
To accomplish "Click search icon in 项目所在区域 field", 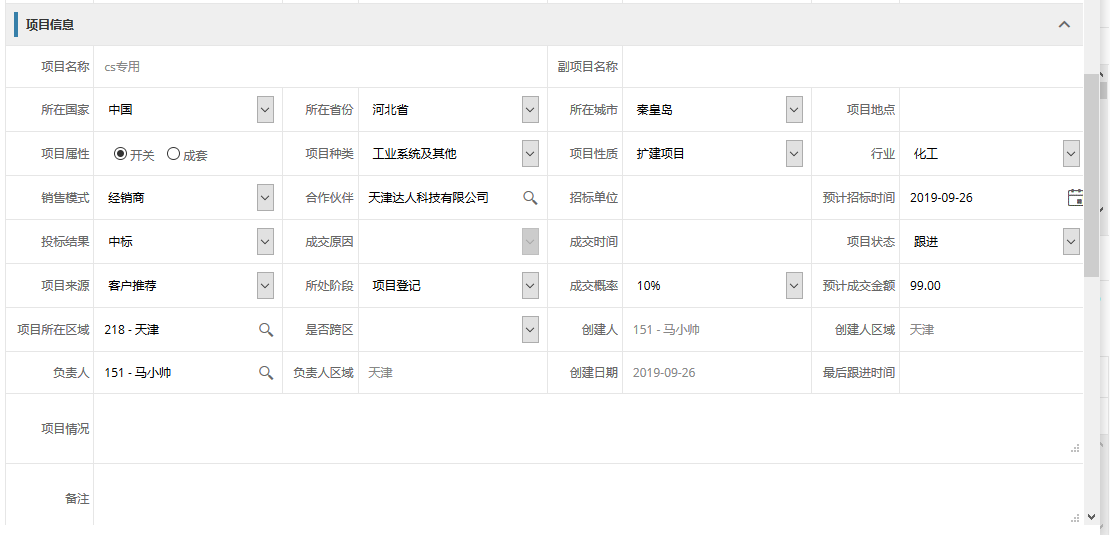I will [x=266, y=330].
